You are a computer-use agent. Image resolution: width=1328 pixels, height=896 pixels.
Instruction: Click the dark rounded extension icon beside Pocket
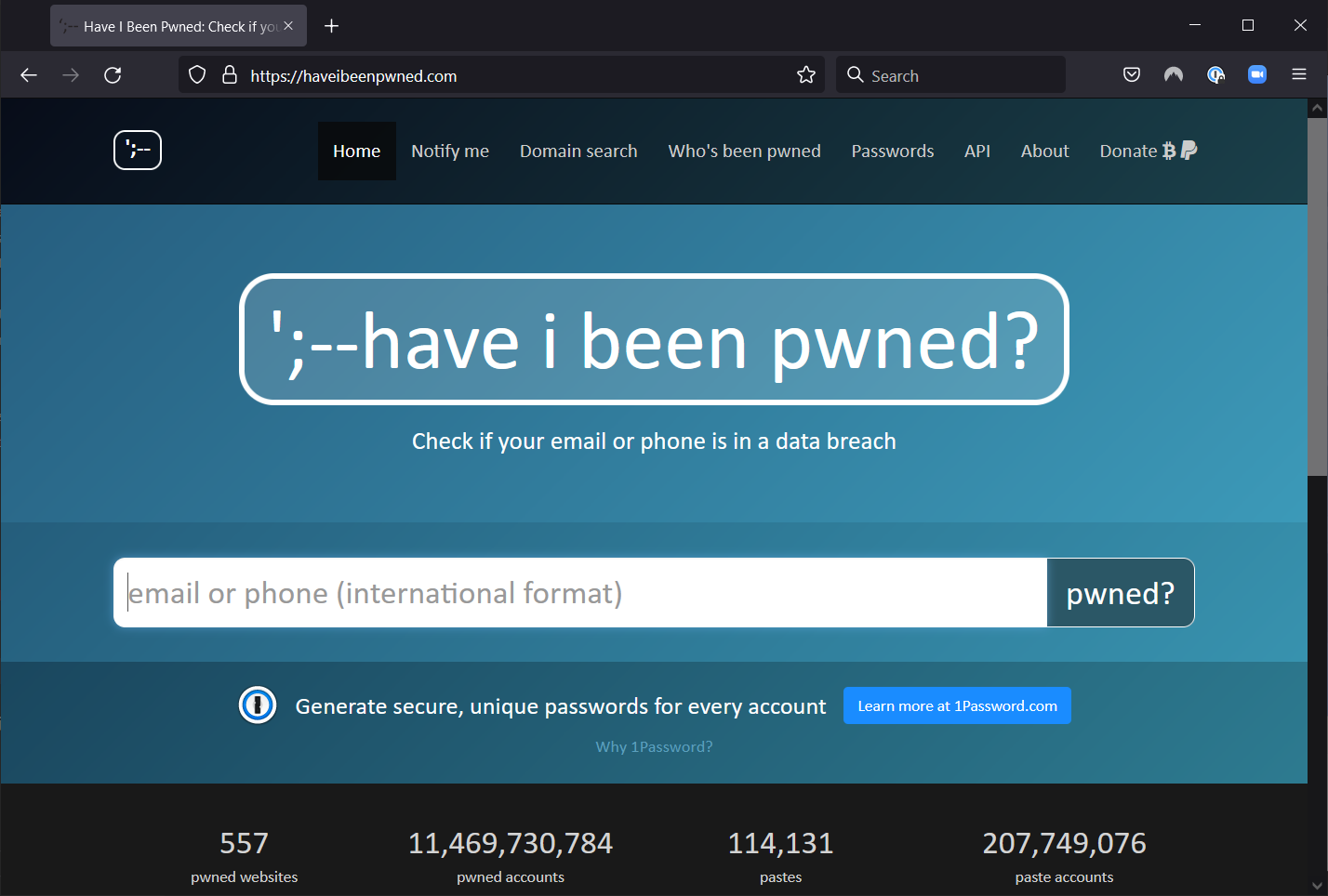tap(1174, 75)
